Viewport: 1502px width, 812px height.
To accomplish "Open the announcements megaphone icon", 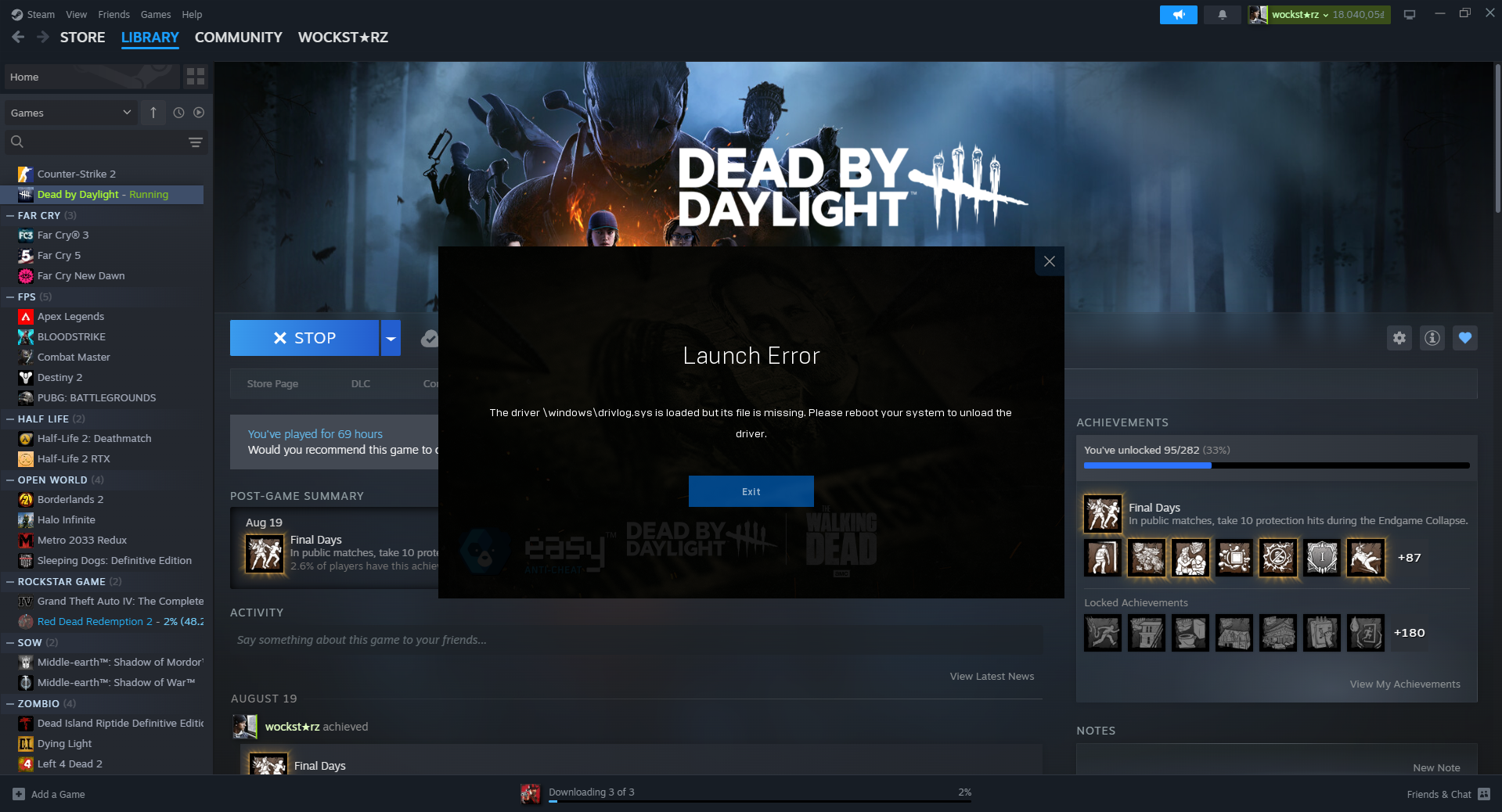I will [x=1179, y=15].
